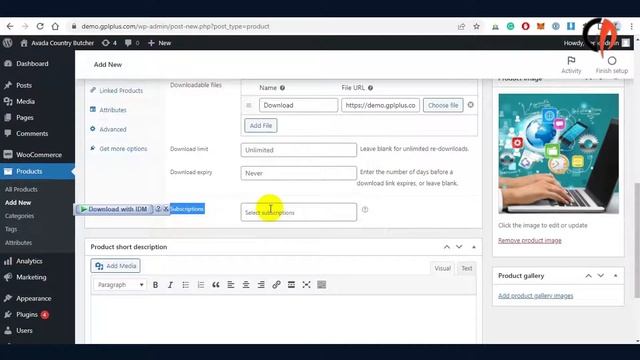The width and height of the screenshot is (640, 360).
Task: Move Product gallery panel down
Action: pos(600,276)
